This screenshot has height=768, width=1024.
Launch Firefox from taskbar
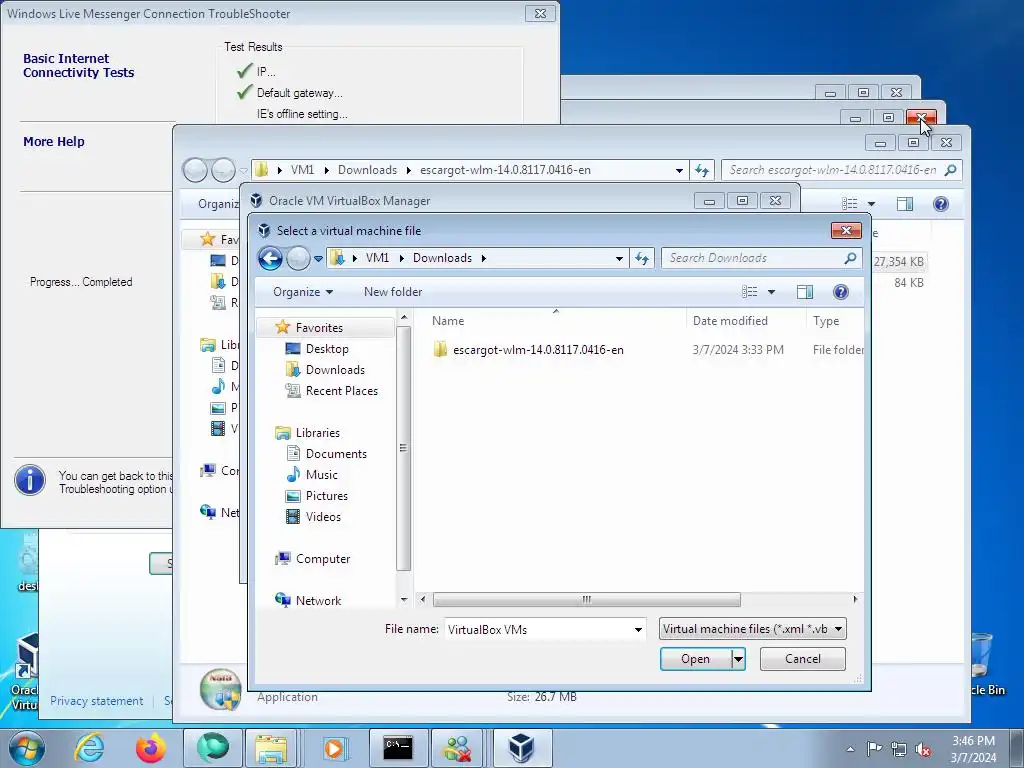(x=150, y=748)
